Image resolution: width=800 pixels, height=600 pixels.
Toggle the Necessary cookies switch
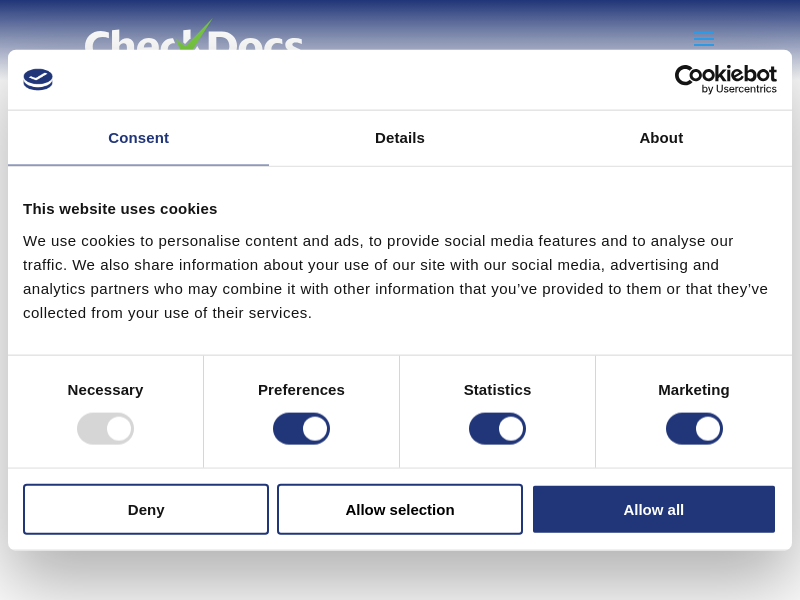(x=105, y=429)
